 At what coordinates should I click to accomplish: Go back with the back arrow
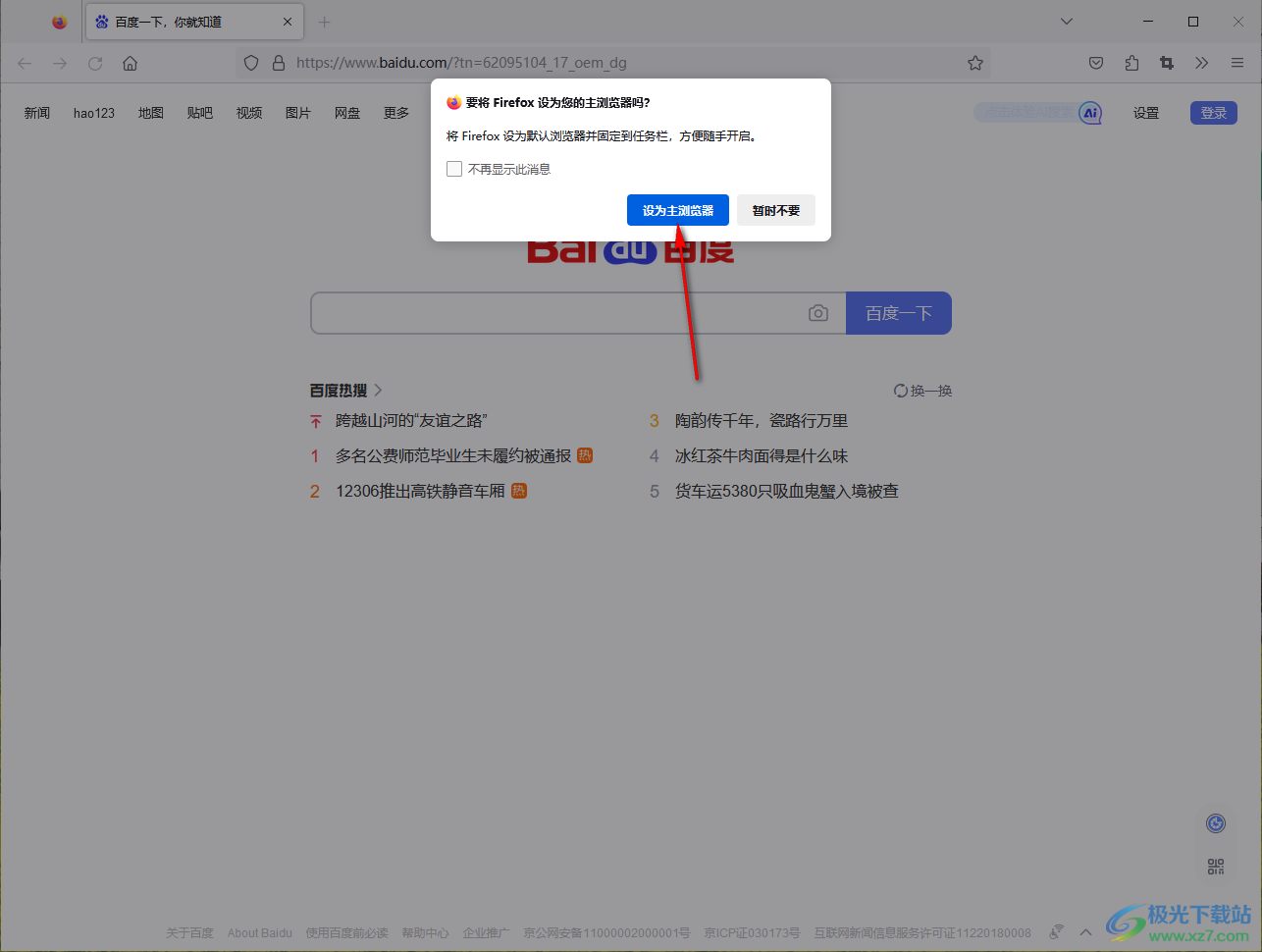click(26, 63)
